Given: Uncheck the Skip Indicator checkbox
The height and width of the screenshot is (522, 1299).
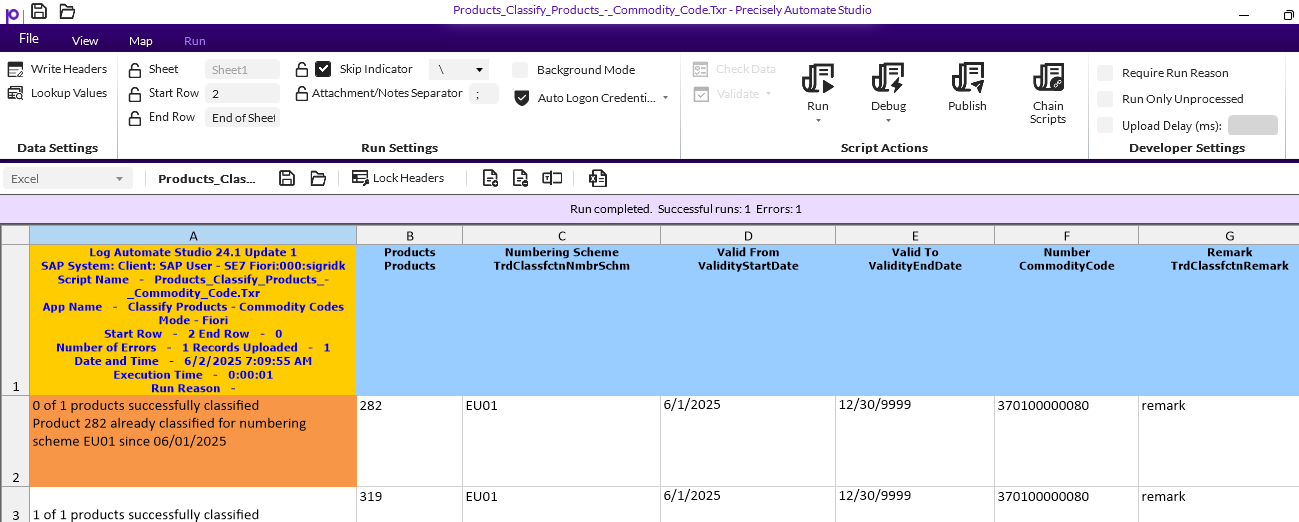Looking at the screenshot, I should 323,69.
